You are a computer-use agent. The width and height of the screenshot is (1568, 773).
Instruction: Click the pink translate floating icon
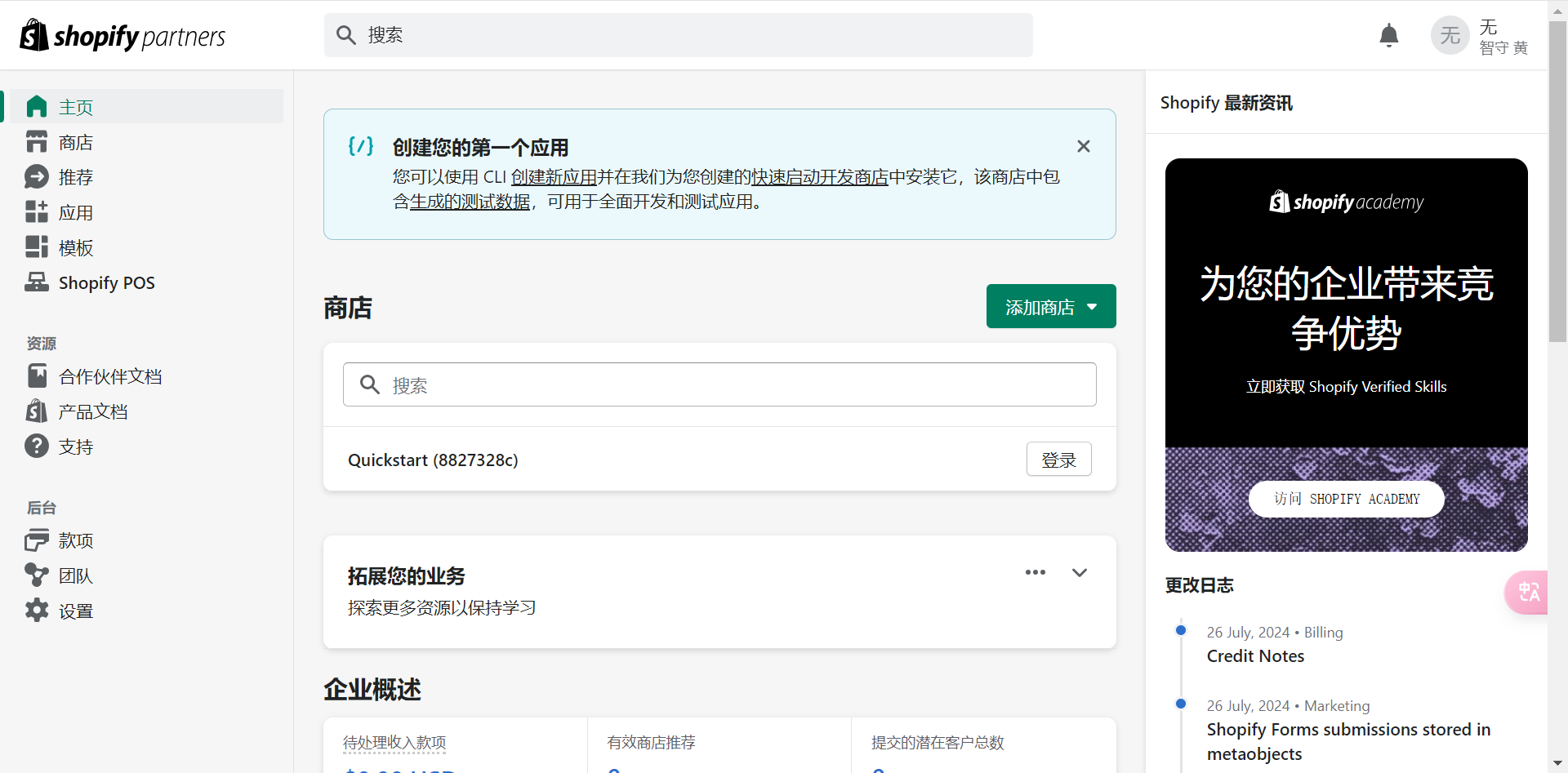1527,592
